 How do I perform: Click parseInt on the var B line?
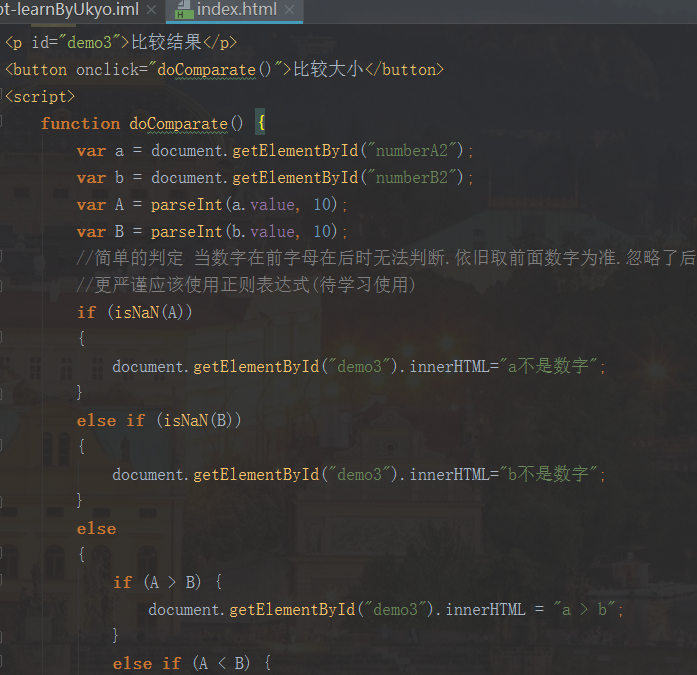coord(187,232)
